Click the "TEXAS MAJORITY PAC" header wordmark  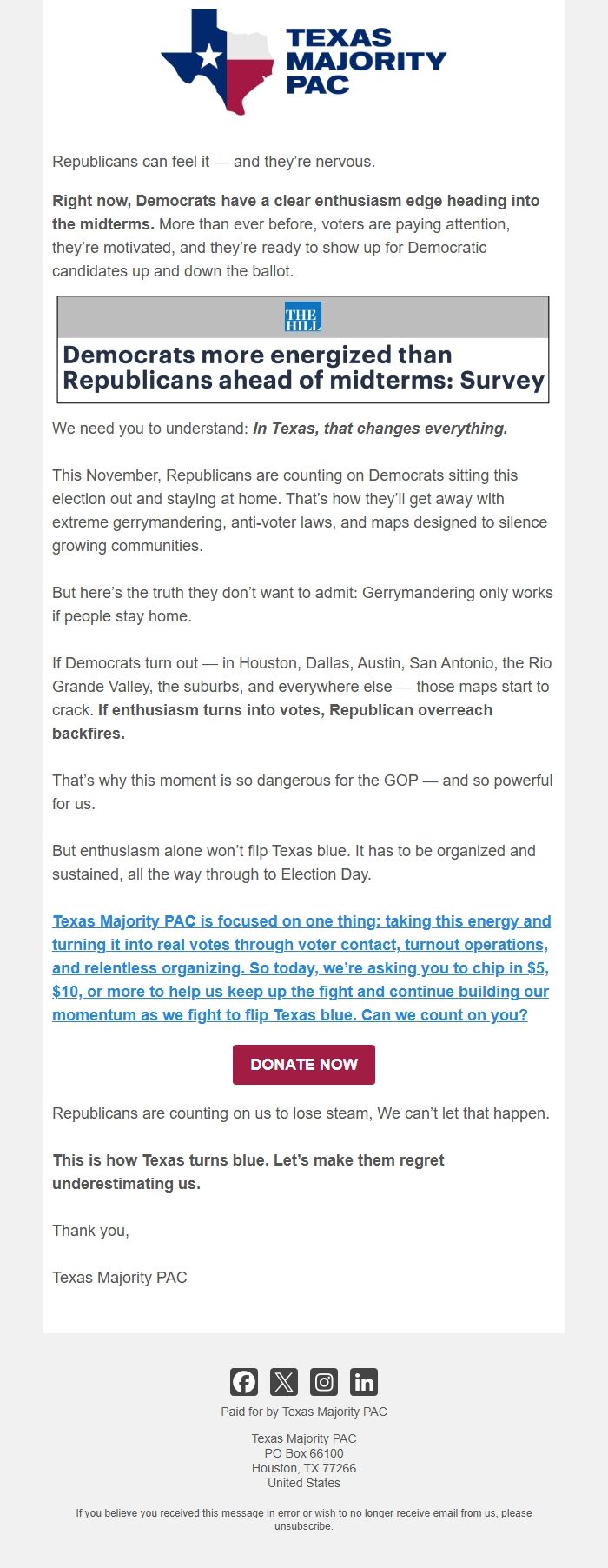[x=366, y=61]
